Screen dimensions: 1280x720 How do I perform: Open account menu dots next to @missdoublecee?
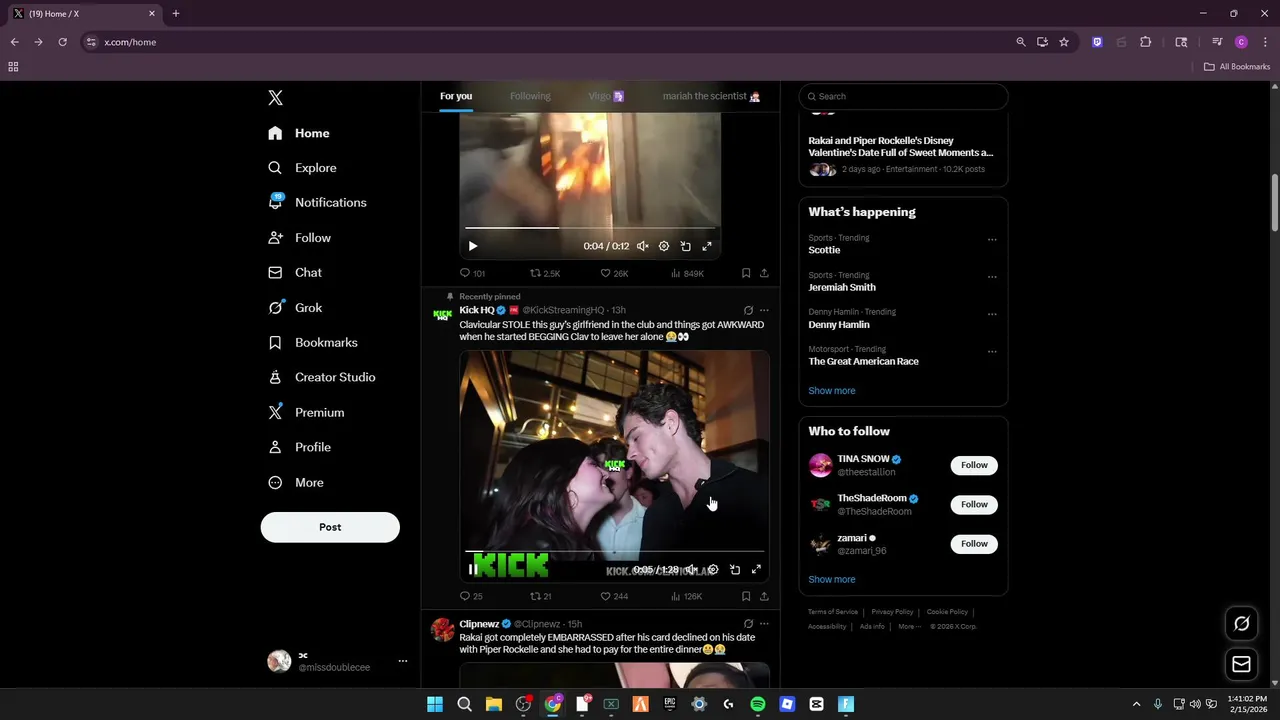[x=403, y=661]
